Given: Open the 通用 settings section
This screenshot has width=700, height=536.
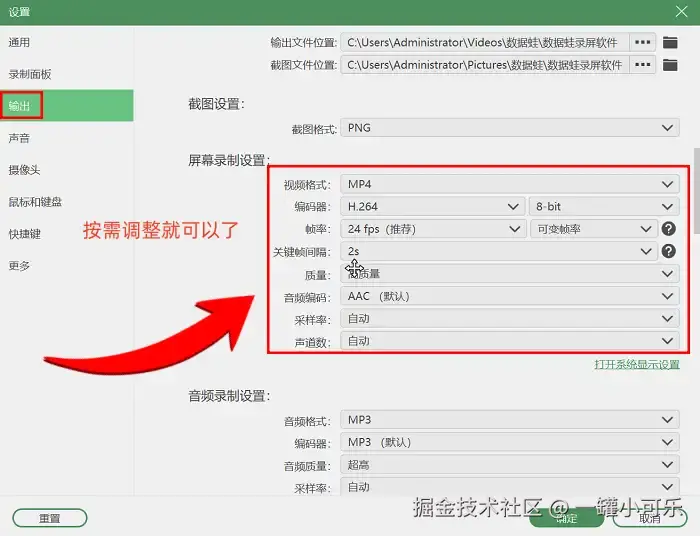Looking at the screenshot, I should coord(67,42).
